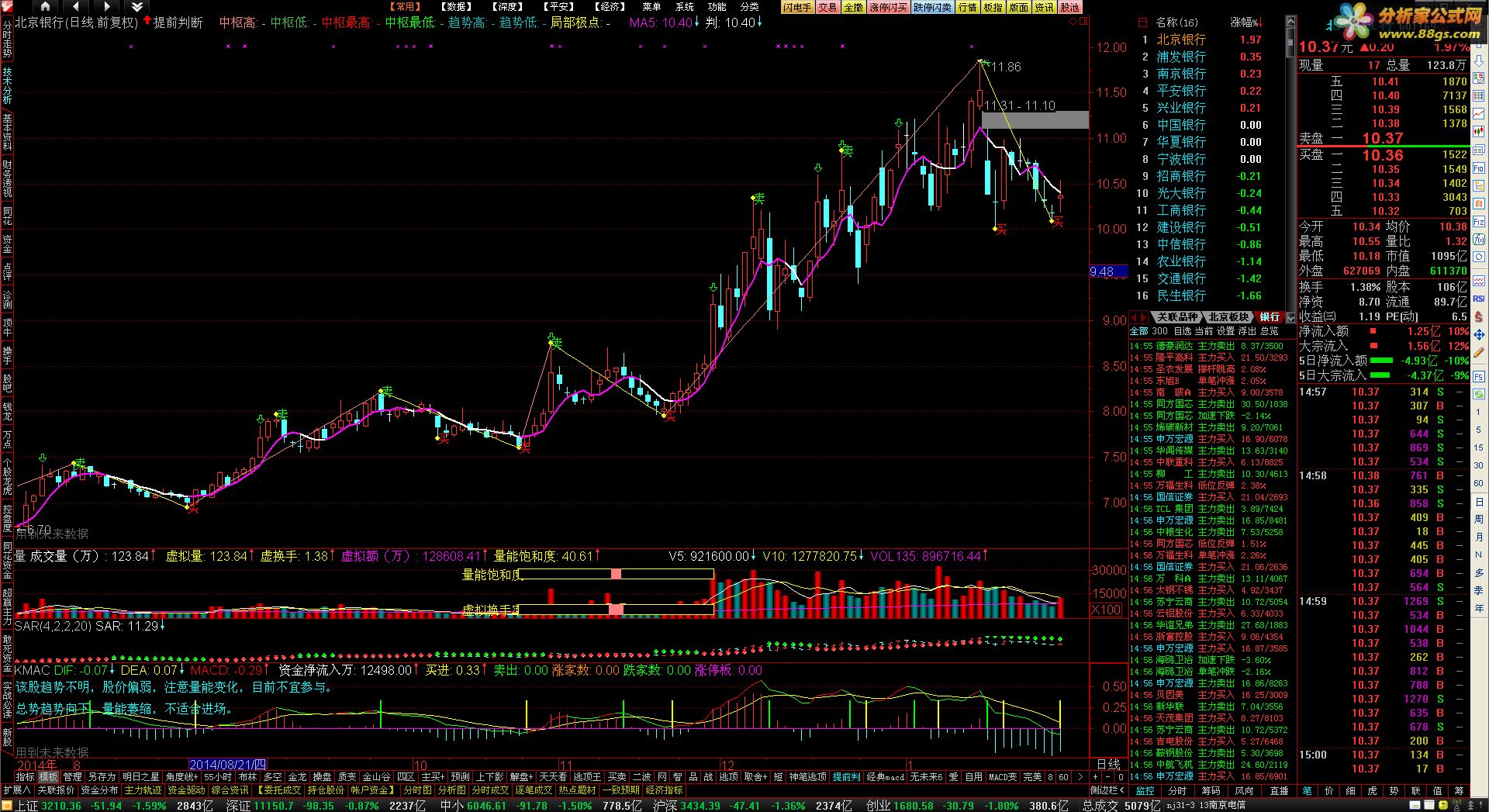Click the 技术分析 left sidebar item

7,85
